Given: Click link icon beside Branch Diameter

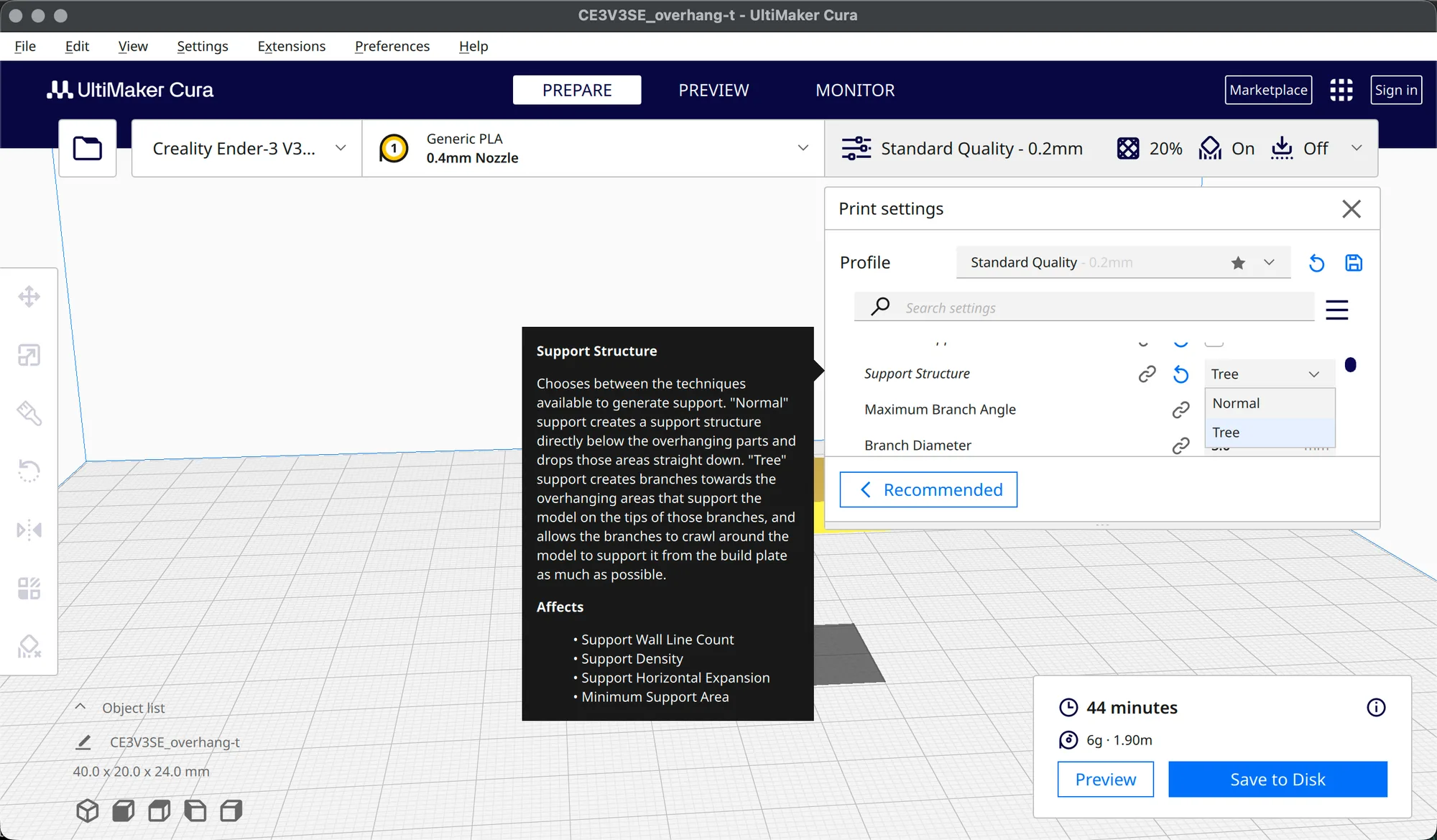Looking at the screenshot, I should [1181, 446].
